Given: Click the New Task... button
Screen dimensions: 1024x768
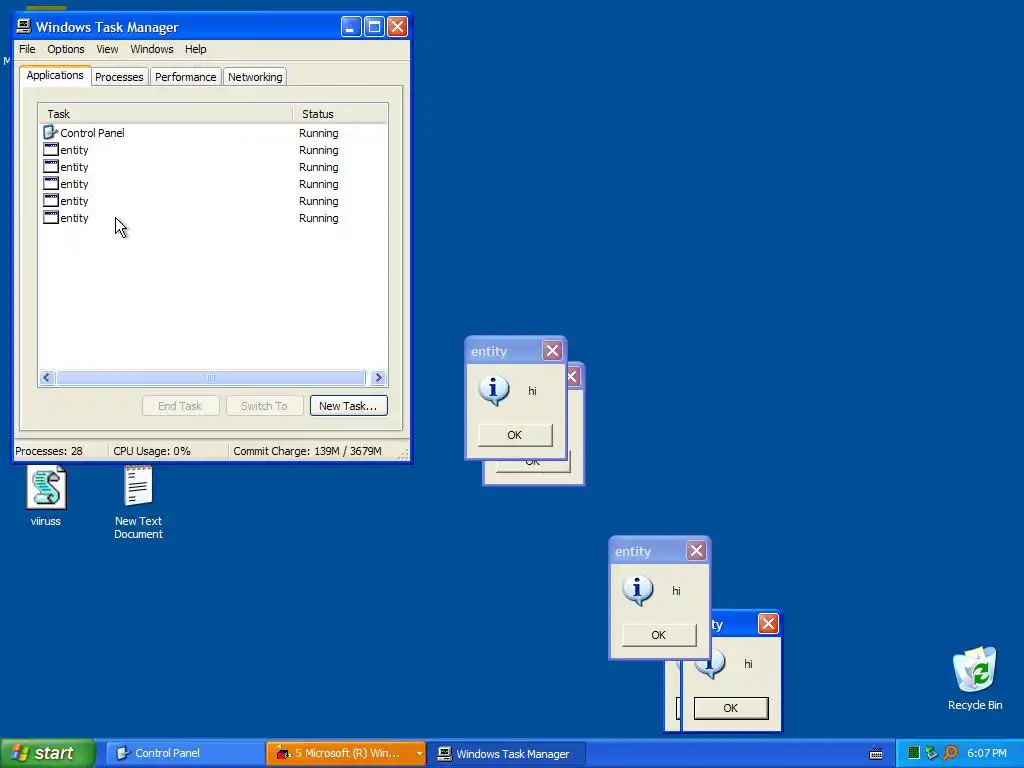Looking at the screenshot, I should [x=348, y=406].
